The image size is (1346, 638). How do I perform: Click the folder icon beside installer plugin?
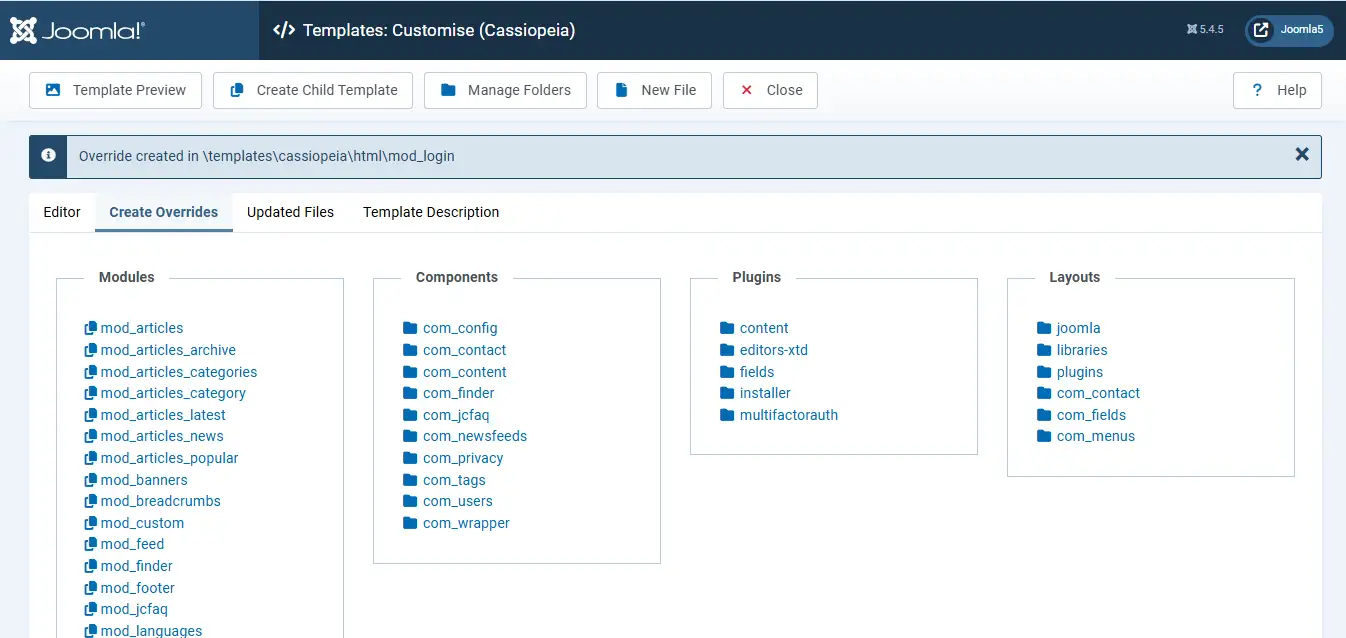[x=727, y=393]
